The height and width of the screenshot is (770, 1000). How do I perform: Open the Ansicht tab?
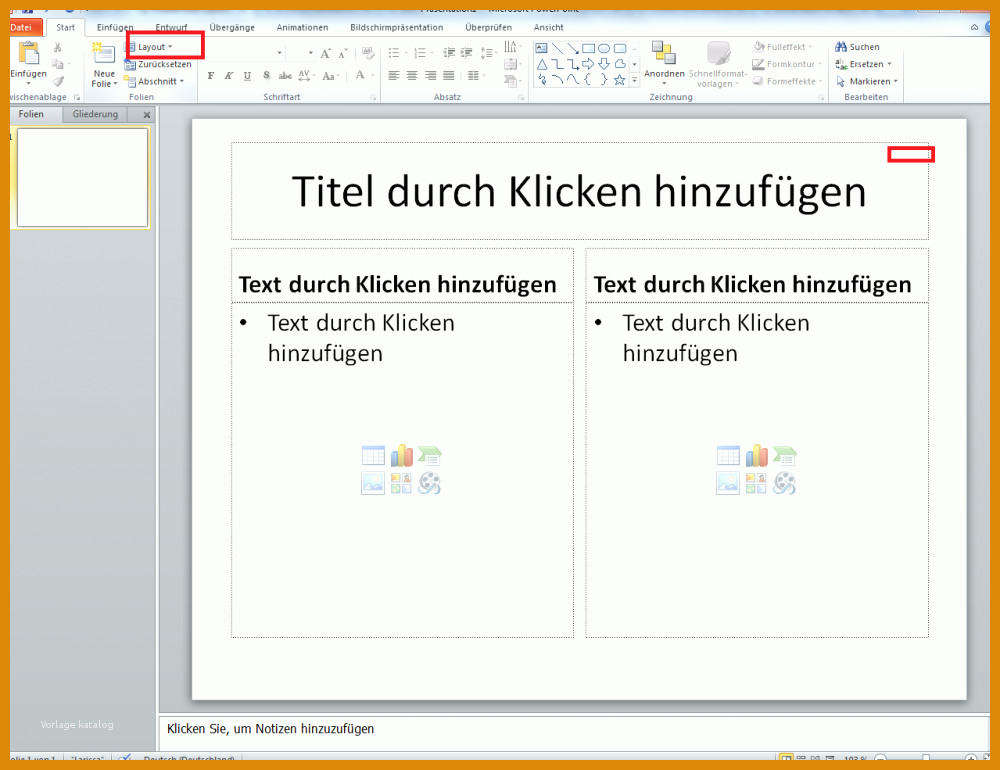[548, 27]
